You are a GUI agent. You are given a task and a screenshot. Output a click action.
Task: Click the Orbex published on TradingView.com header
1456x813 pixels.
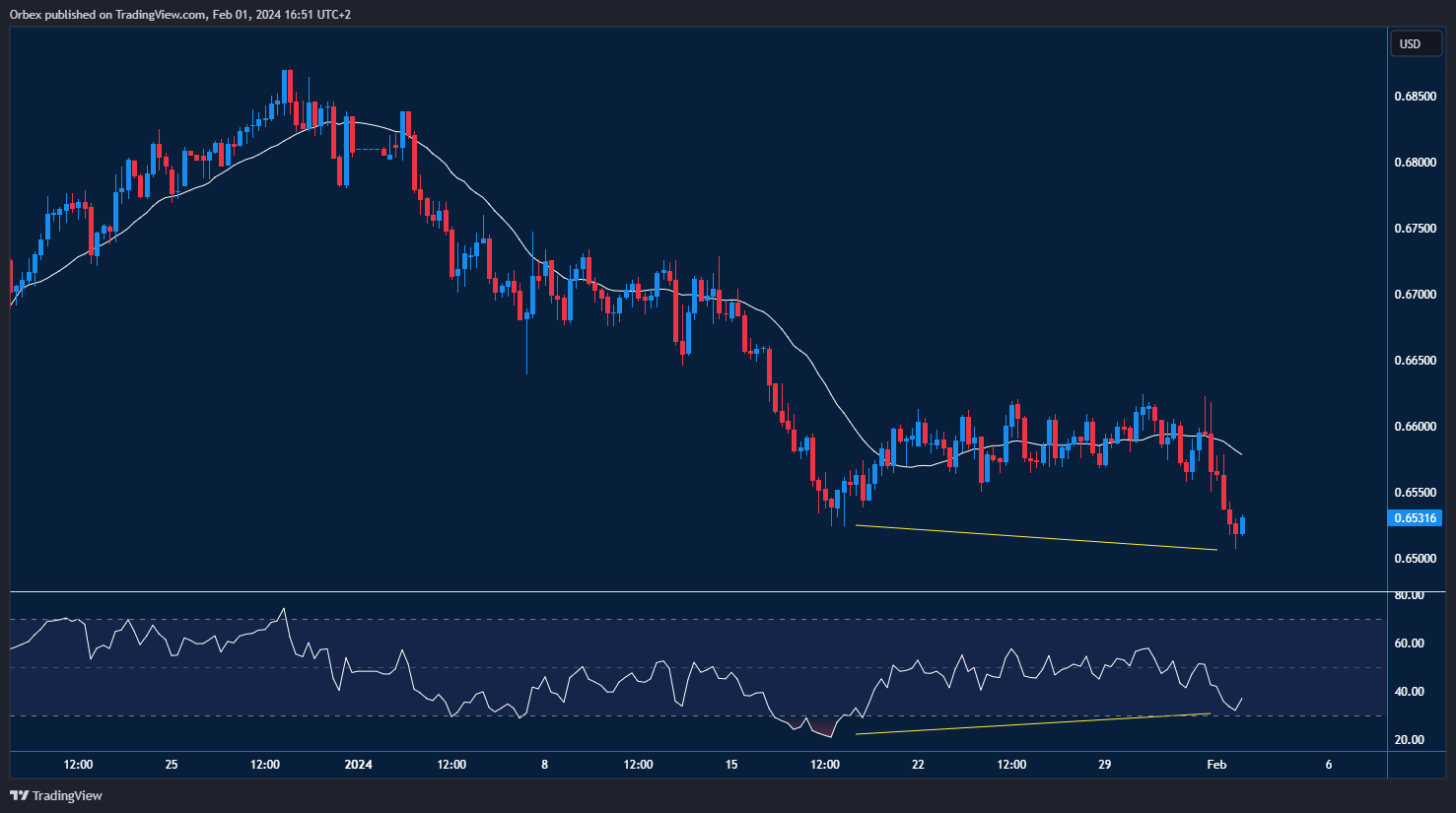pos(179,14)
